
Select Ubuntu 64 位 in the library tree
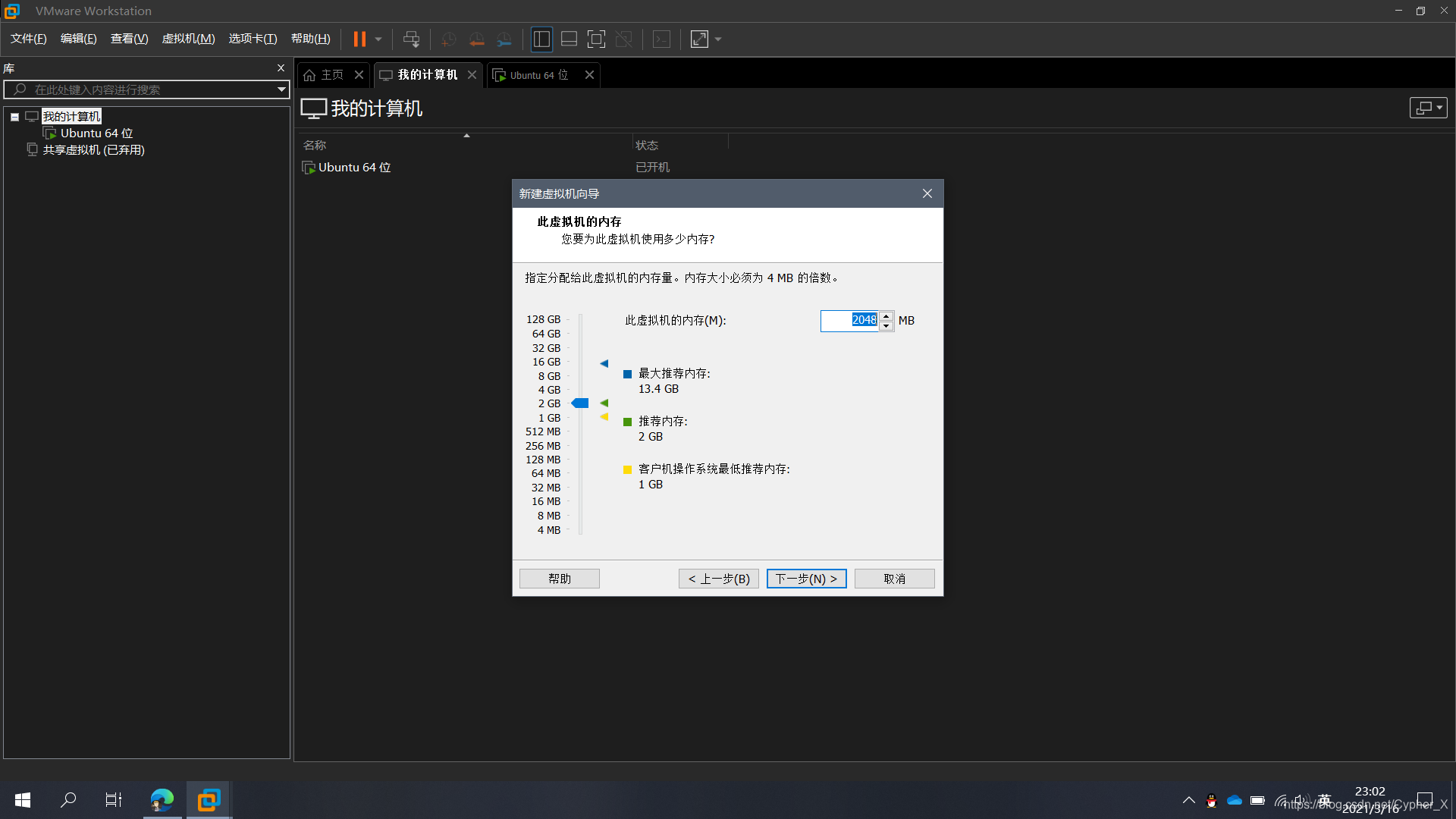coord(96,133)
